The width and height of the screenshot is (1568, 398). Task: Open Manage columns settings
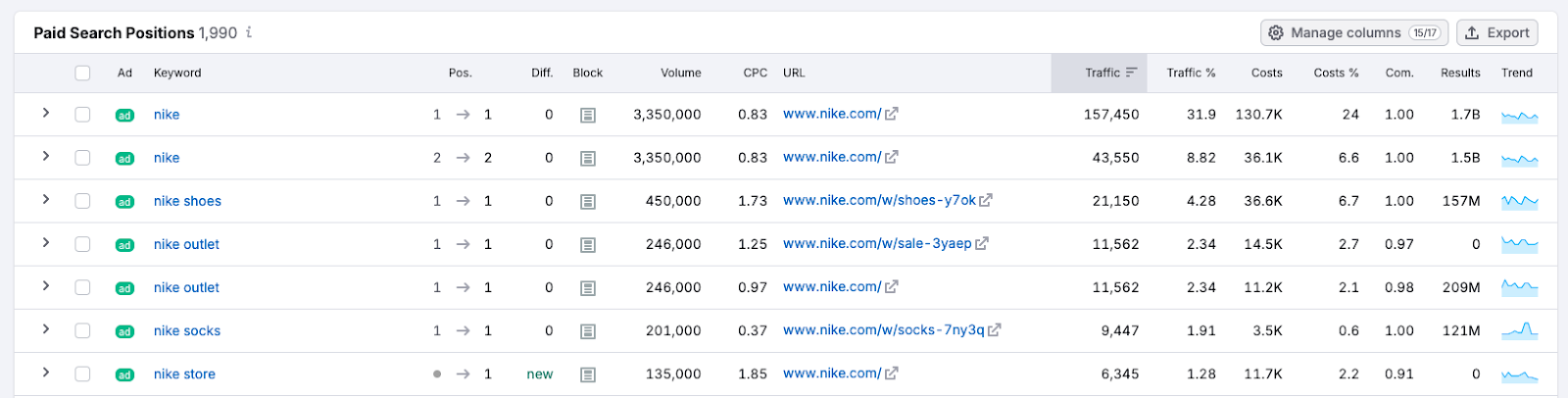pos(1353,32)
